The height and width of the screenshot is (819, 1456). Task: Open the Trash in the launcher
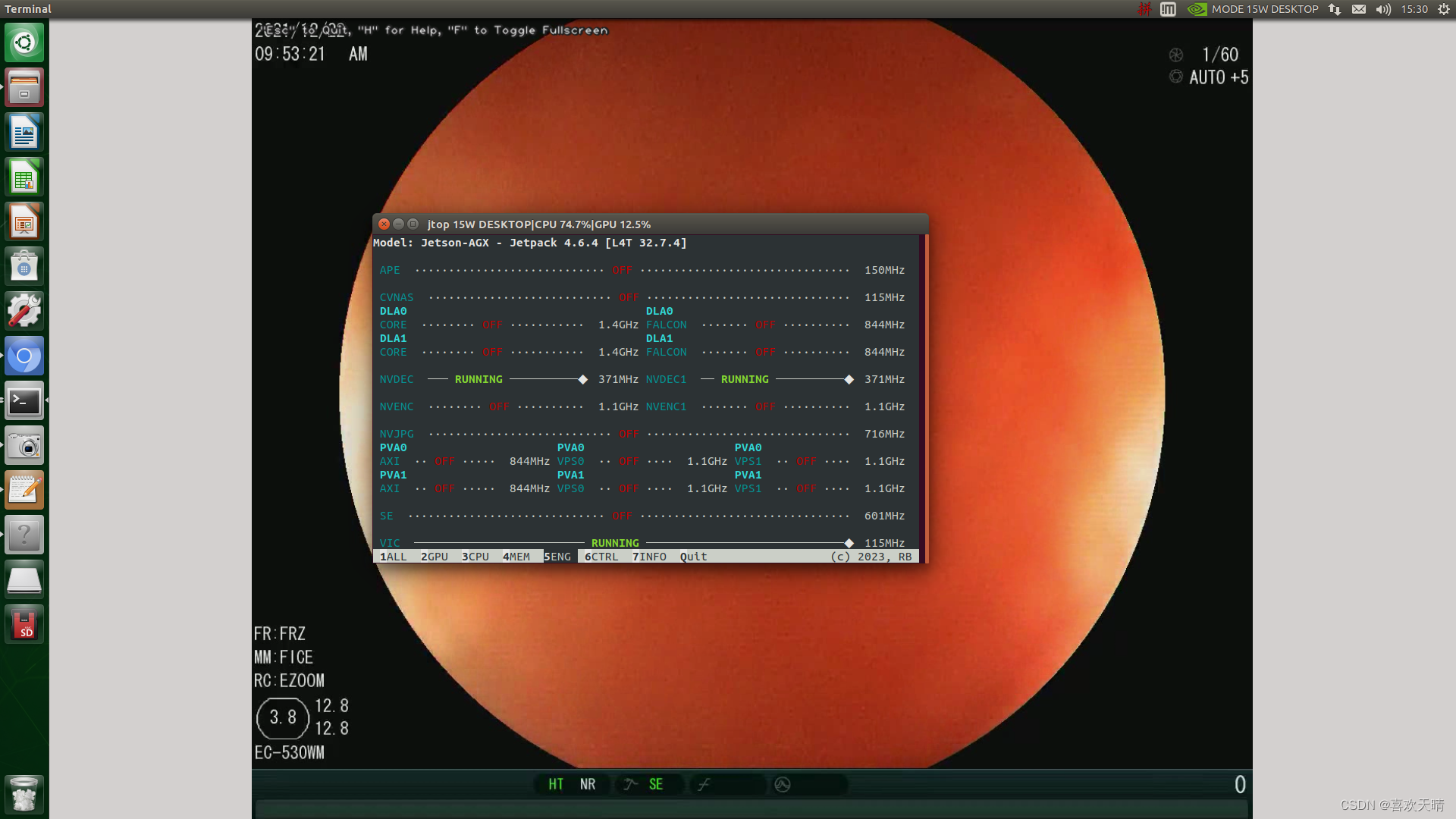point(24,794)
